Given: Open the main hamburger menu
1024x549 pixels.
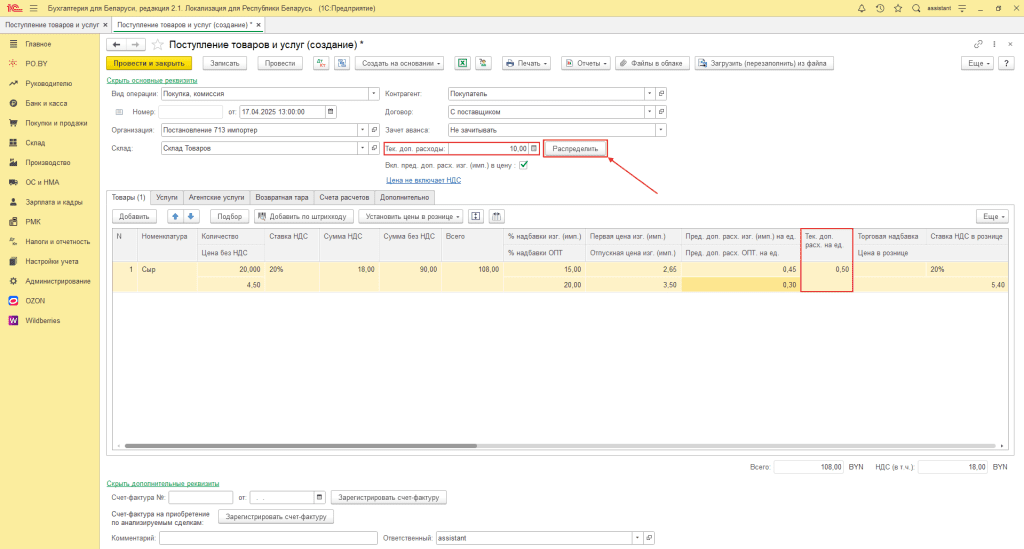Looking at the screenshot, I should (33, 8).
